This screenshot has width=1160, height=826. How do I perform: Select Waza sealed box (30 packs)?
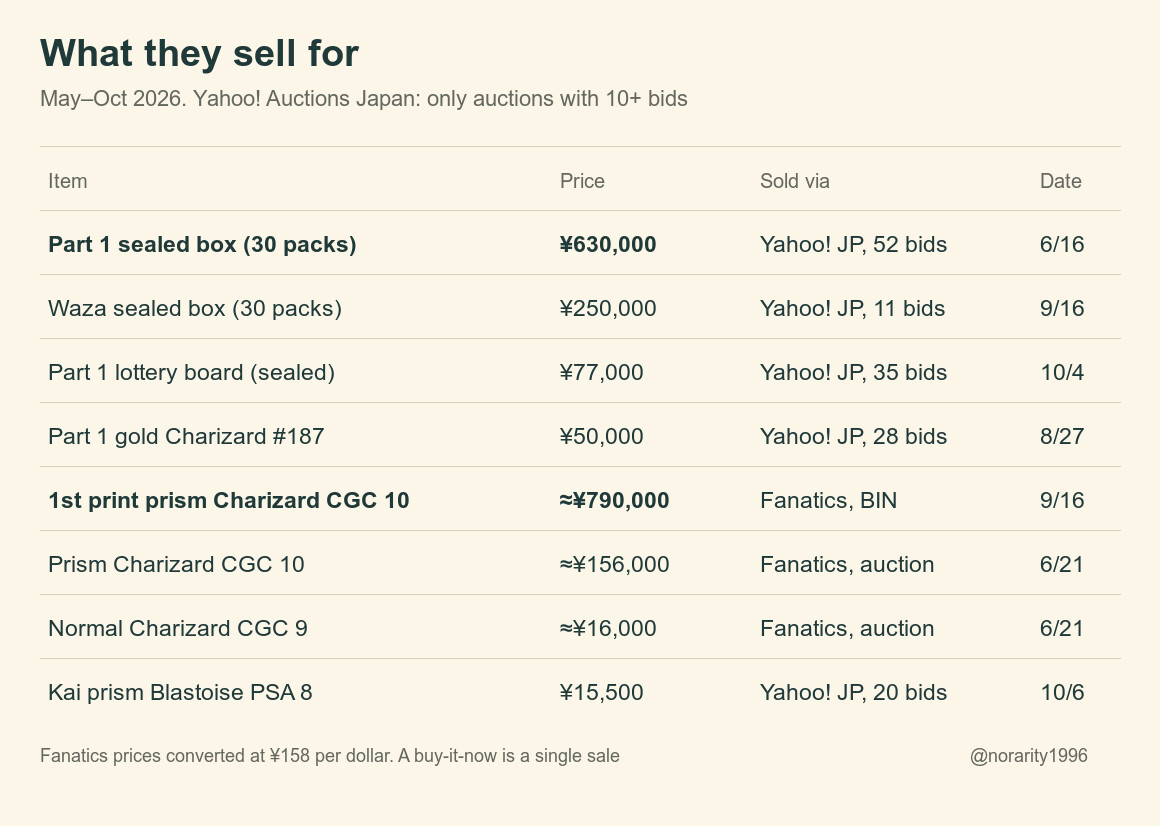click(195, 308)
